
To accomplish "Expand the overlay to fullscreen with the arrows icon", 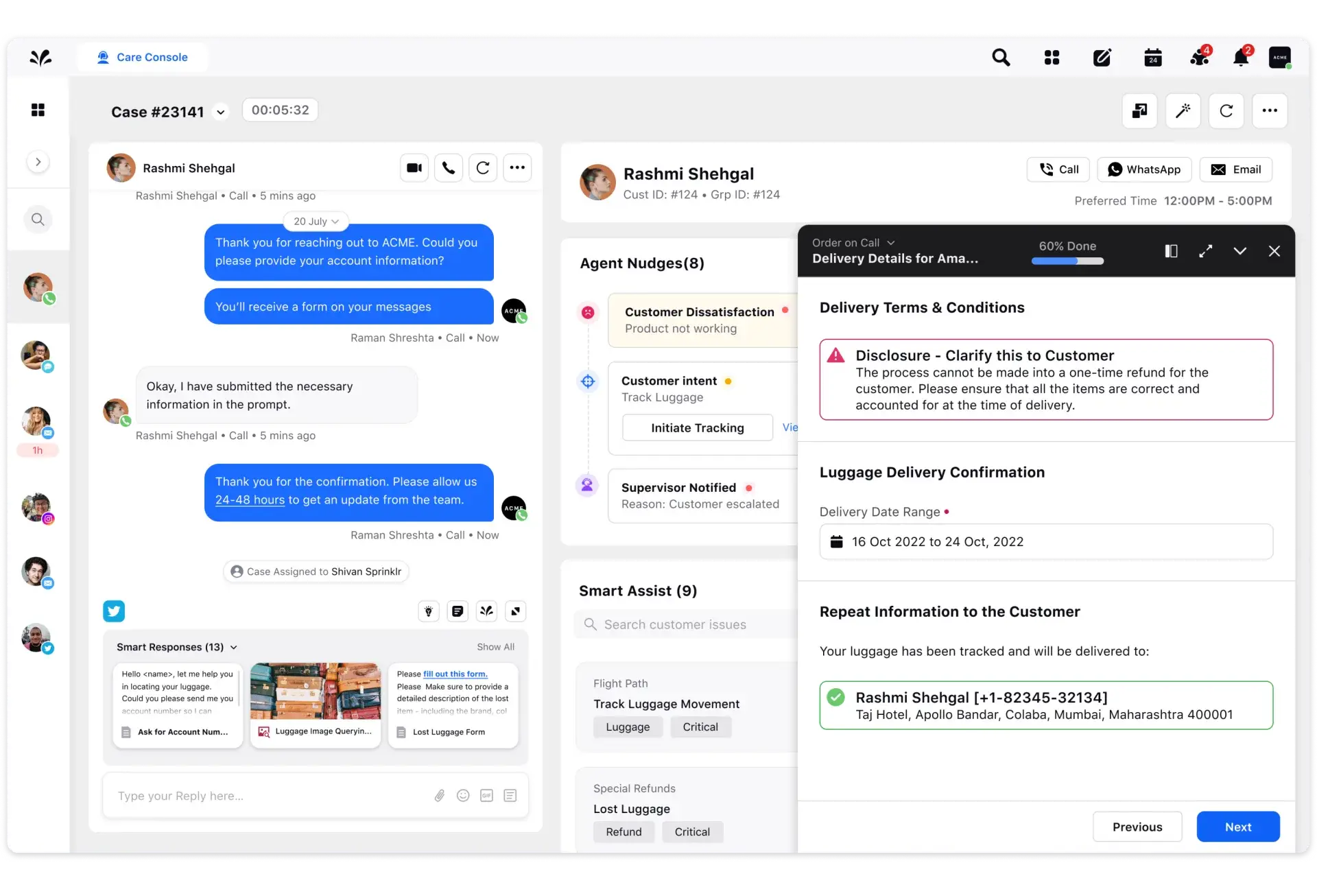I will point(1206,251).
